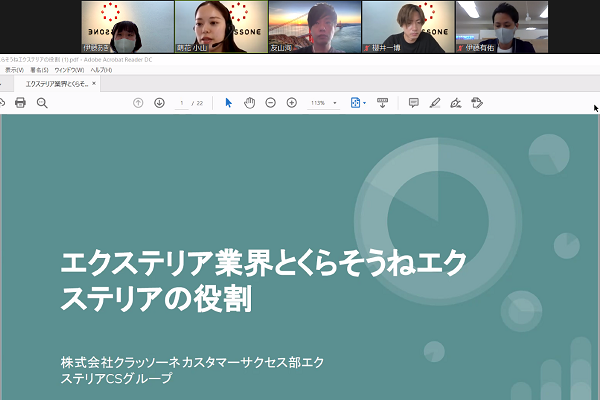Activate the Hand pan tool
The width and height of the screenshot is (600, 400).
click(x=249, y=103)
